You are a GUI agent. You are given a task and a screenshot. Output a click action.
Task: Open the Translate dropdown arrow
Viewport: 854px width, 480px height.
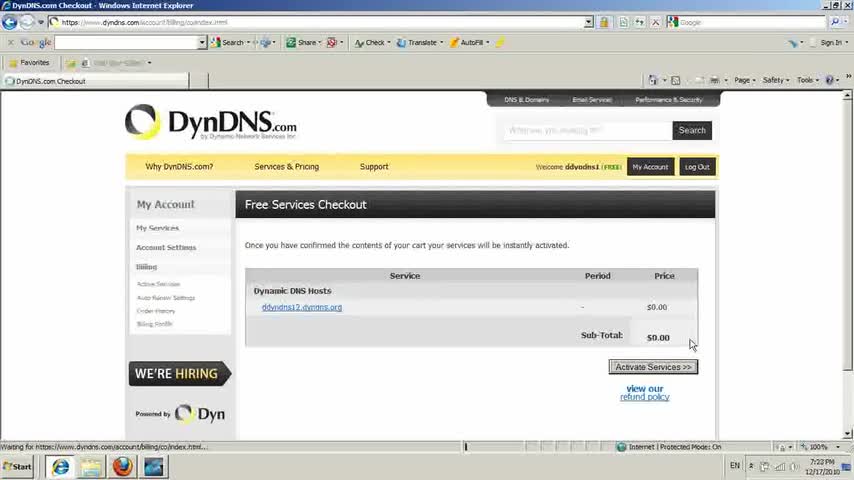[441, 42]
